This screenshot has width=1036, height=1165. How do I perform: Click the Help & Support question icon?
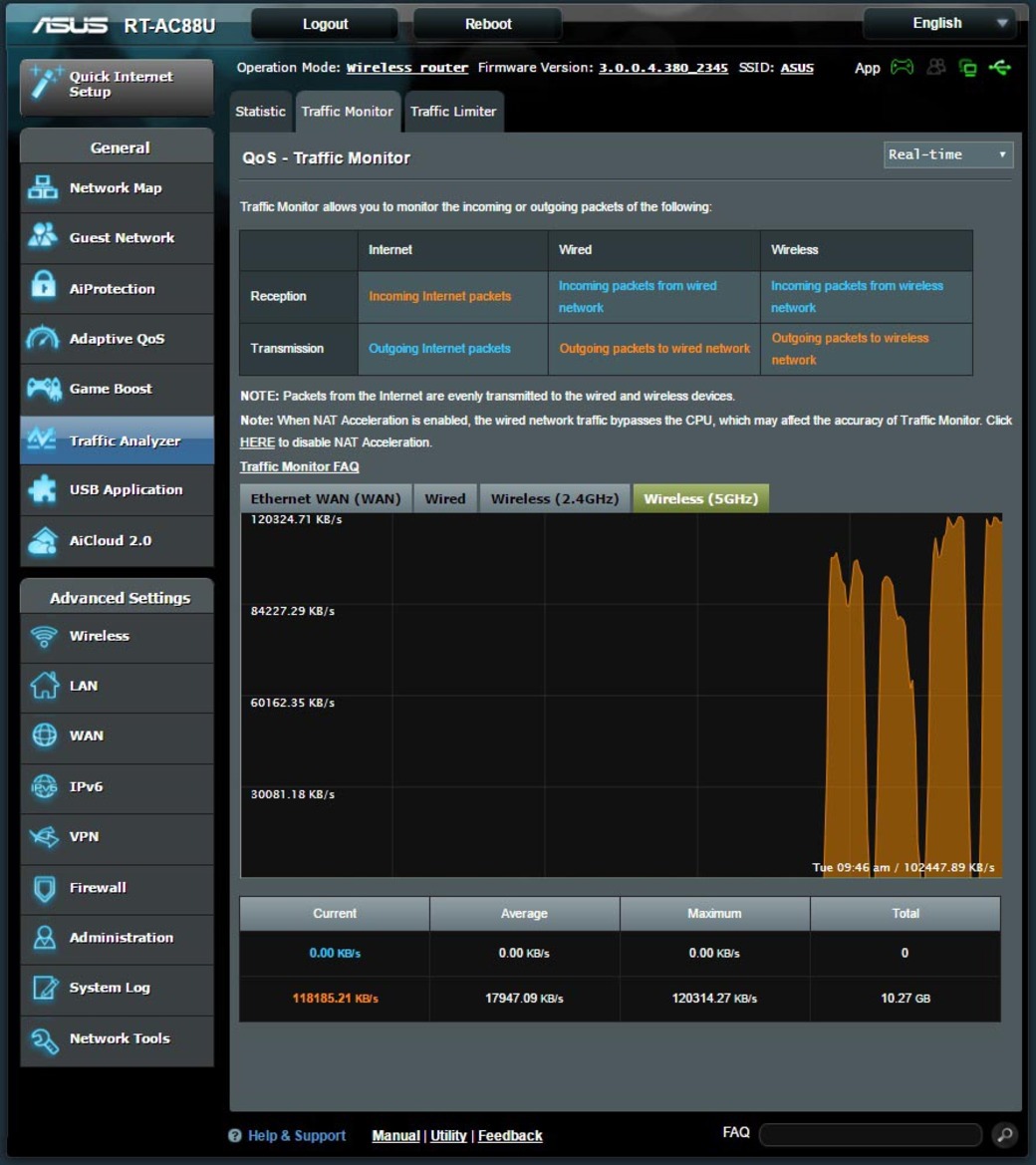pos(235,1135)
